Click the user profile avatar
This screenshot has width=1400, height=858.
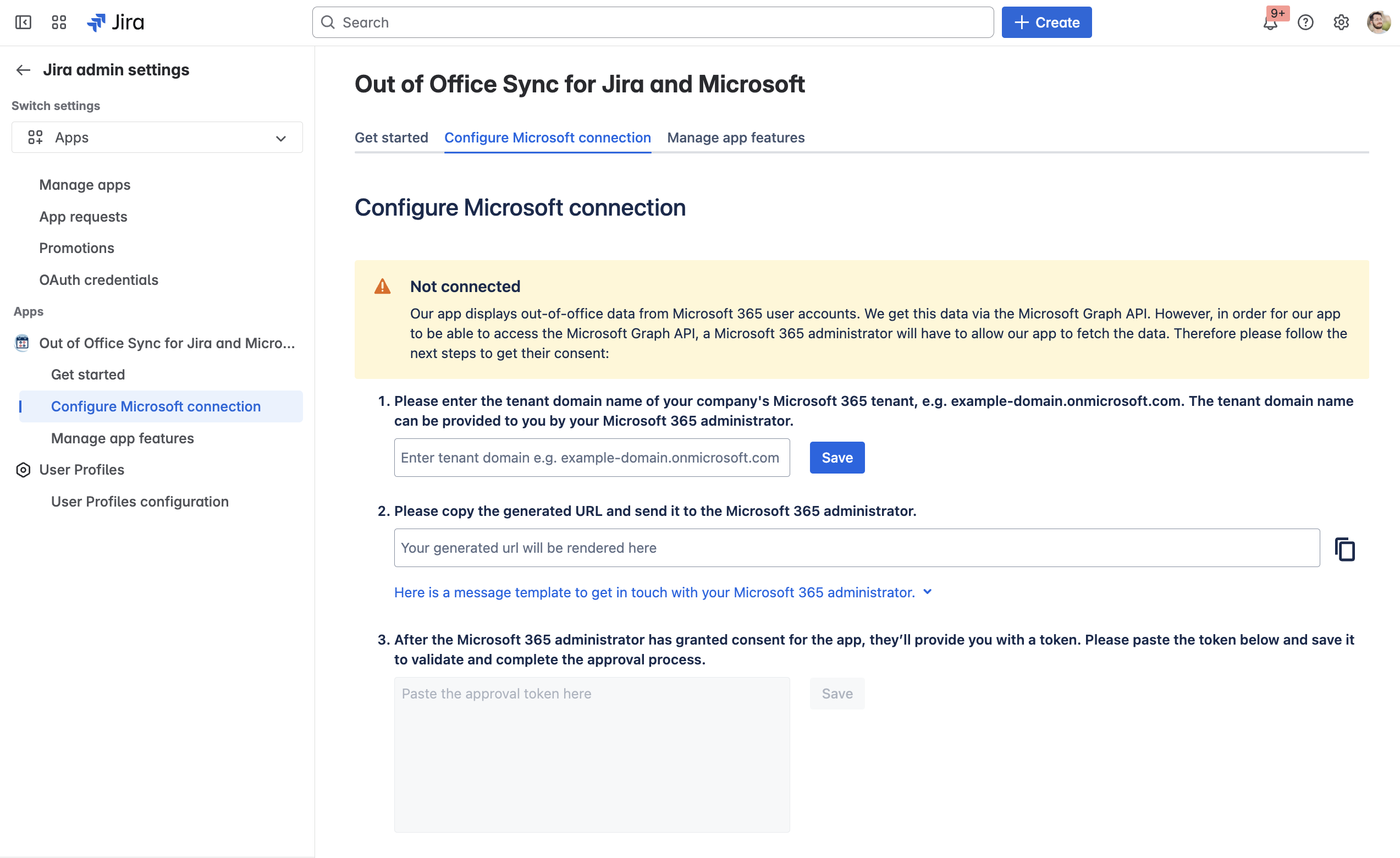coord(1378,23)
